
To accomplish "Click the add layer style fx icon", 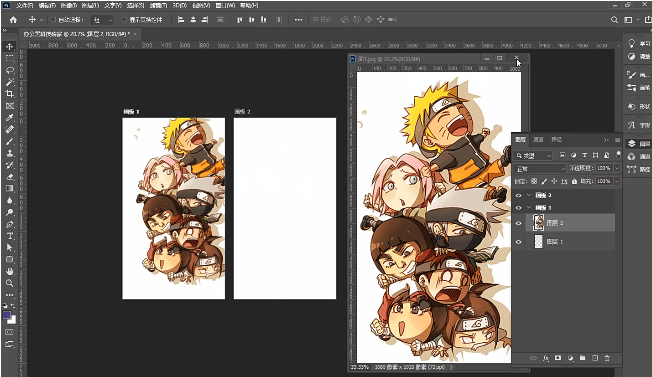I will pos(546,358).
